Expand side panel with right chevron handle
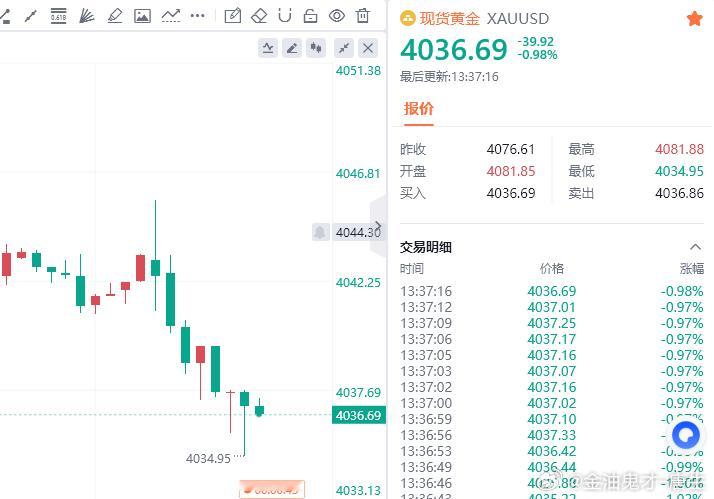 (378, 226)
